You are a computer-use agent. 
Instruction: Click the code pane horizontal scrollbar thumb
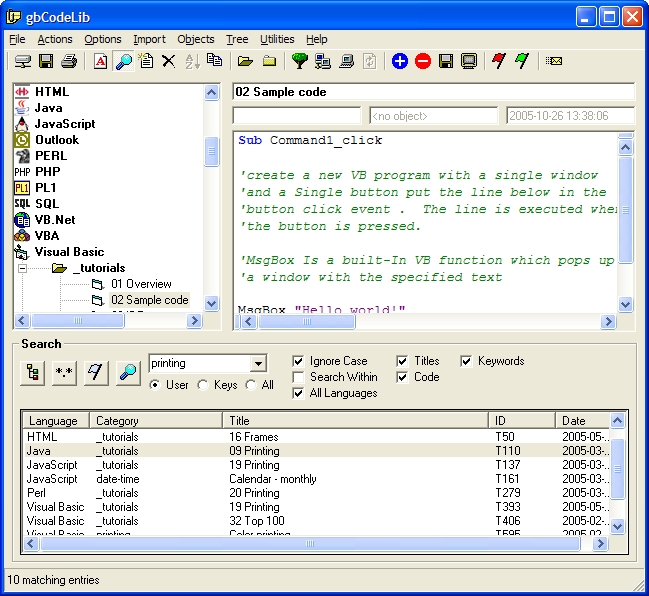point(307,322)
